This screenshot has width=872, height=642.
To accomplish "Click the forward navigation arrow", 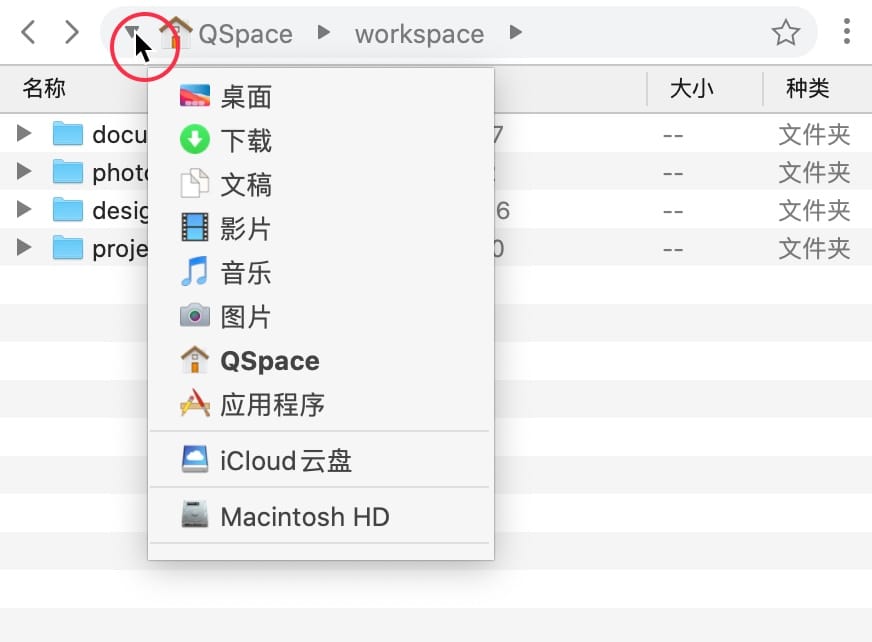I will point(71,33).
